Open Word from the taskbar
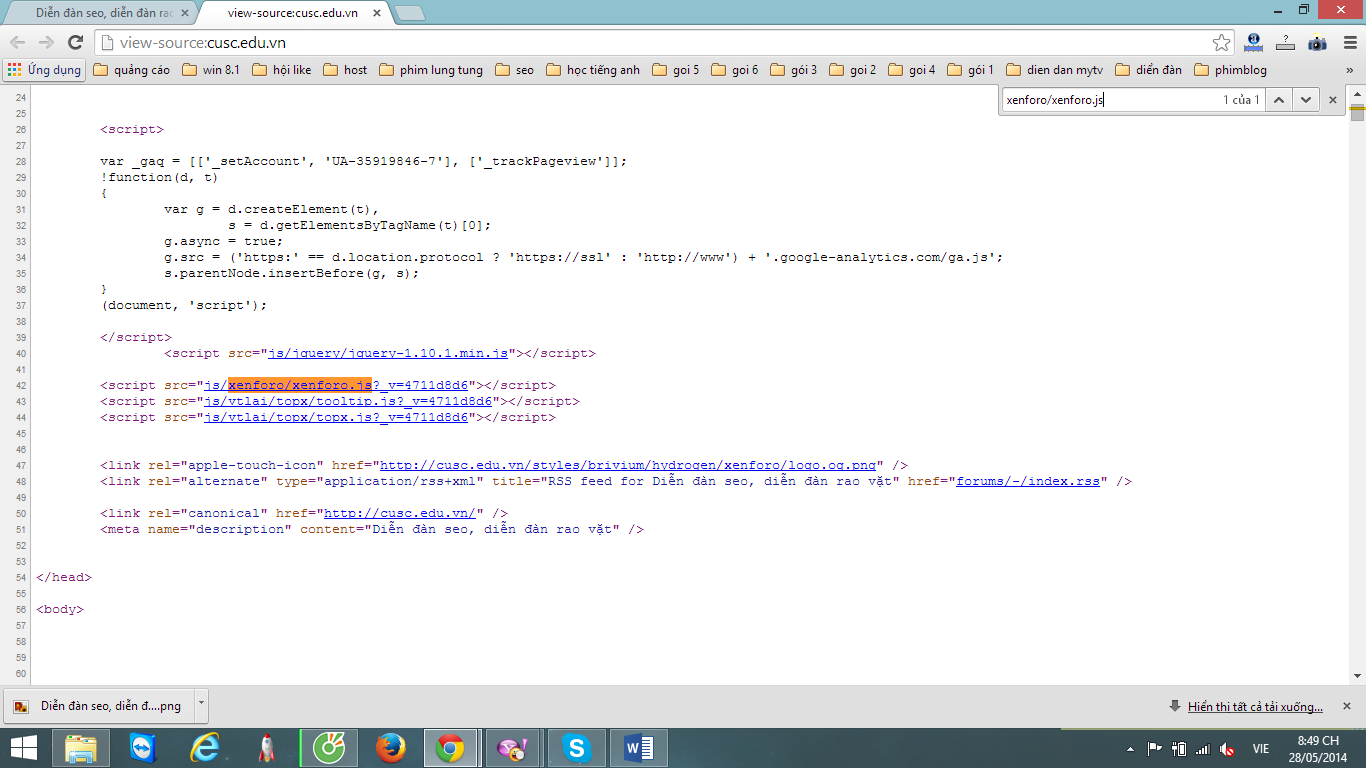1366x768 pixels. pyautogui.click(x=638, y=747)
